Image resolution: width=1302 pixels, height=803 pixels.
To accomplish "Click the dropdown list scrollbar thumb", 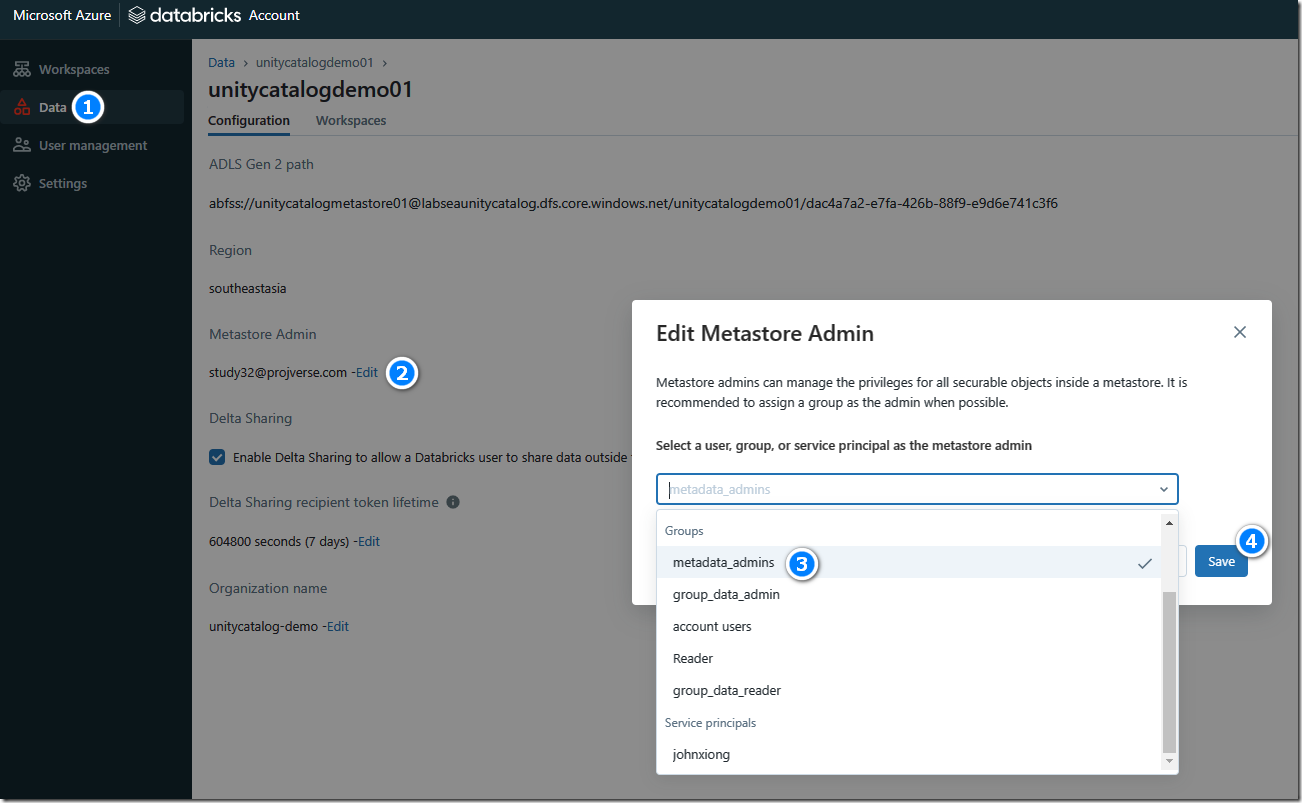I will point(1169,671).
